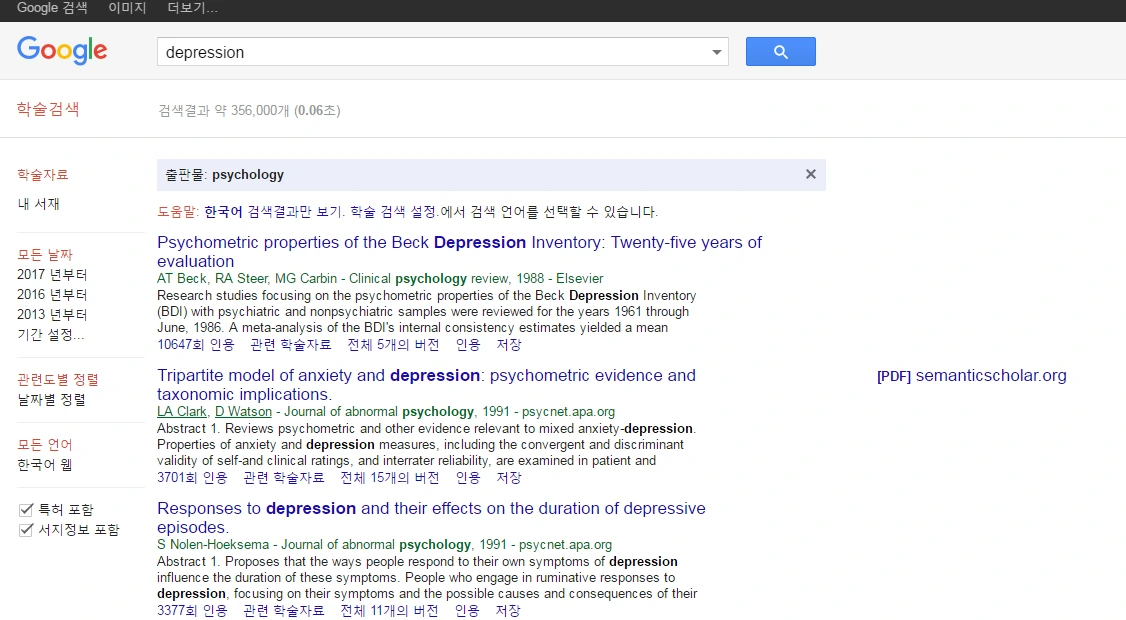
Task: Open 더보기 menu in the top bar
Action: (x=192, y=8)
